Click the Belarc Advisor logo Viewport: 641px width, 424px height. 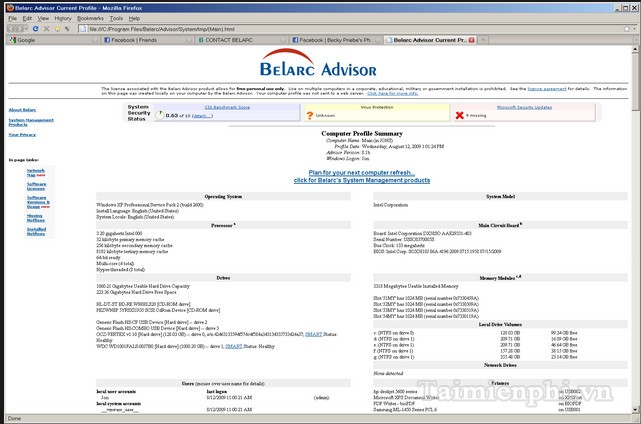318,63
